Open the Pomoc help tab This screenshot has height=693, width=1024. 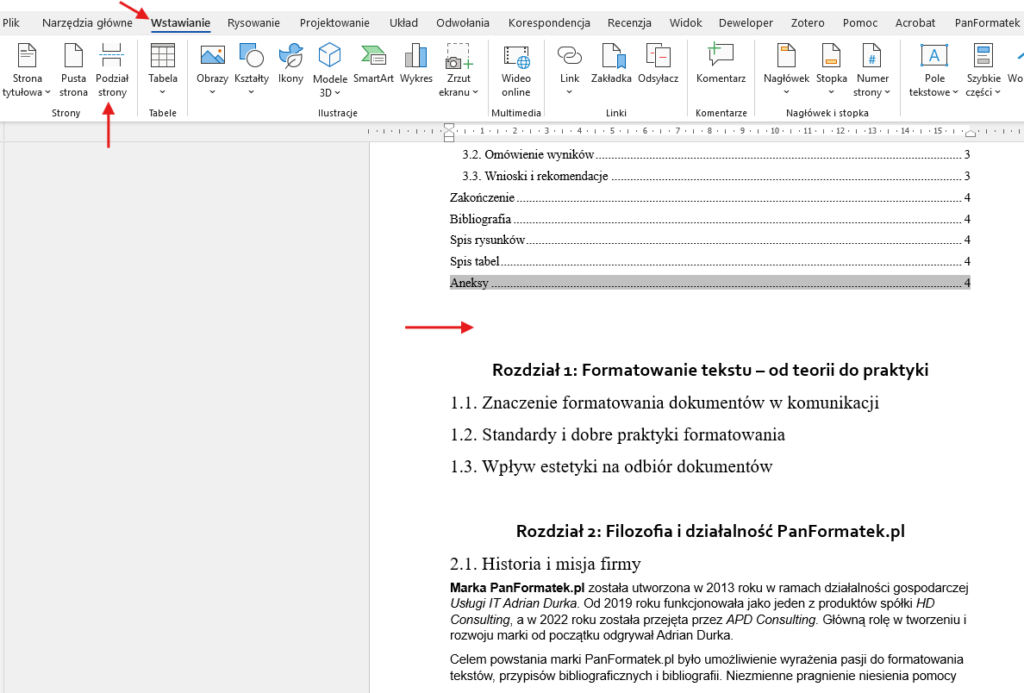tap(860, 23)
